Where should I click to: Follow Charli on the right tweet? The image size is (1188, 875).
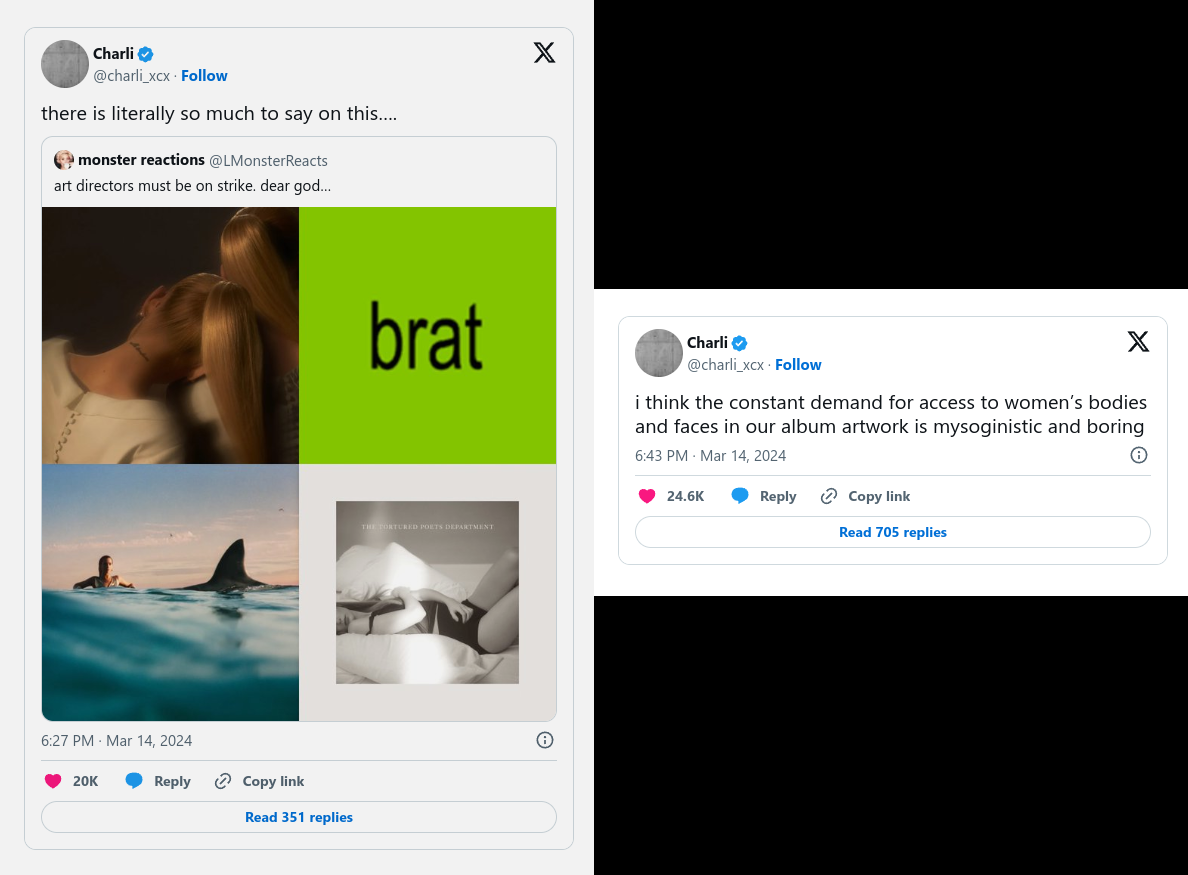pos(798,365)
